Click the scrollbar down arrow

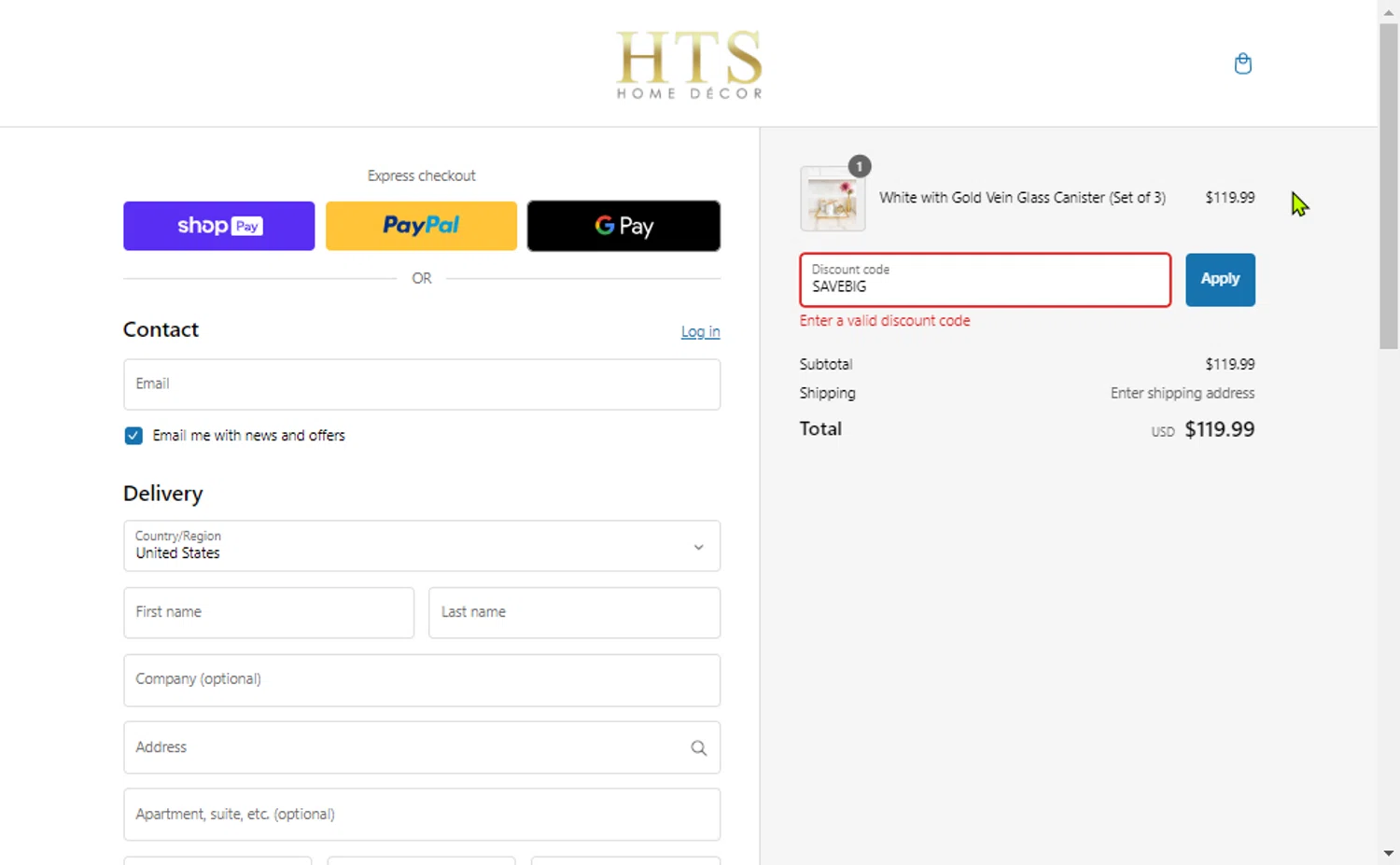(x=1389, y=853)
